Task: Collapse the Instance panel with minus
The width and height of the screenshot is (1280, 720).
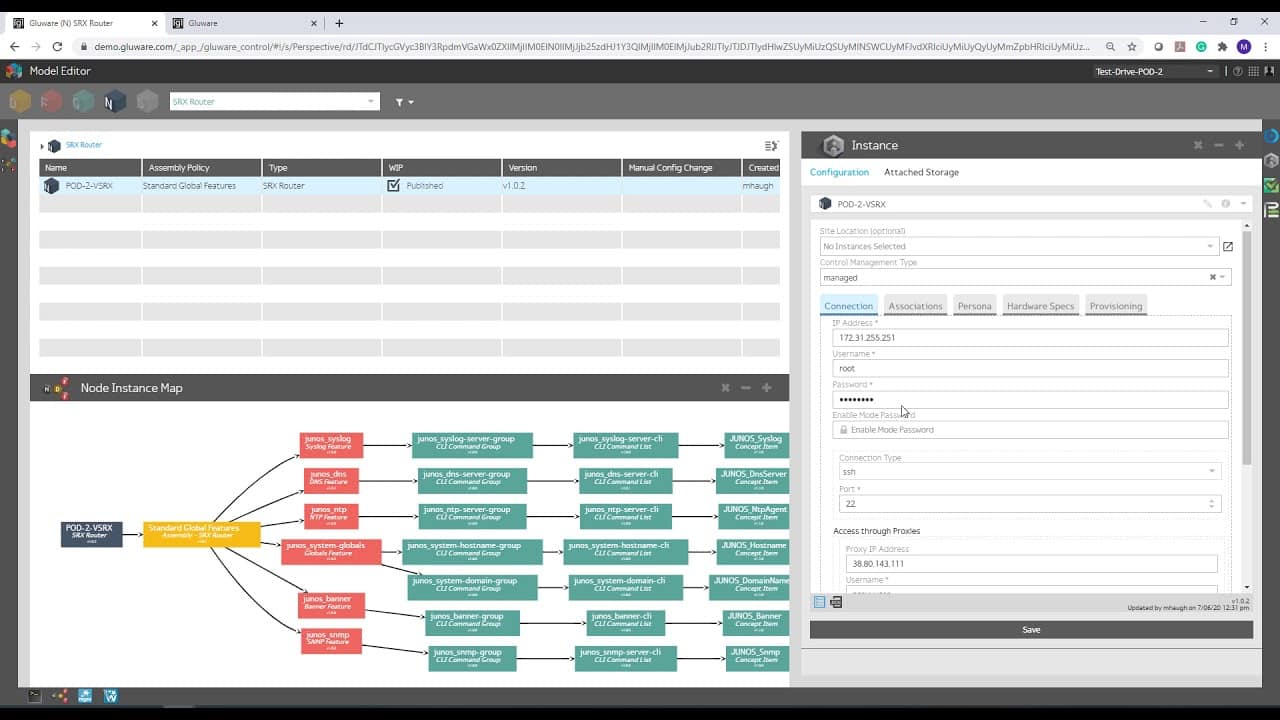Action: (x=1219, y=145)
